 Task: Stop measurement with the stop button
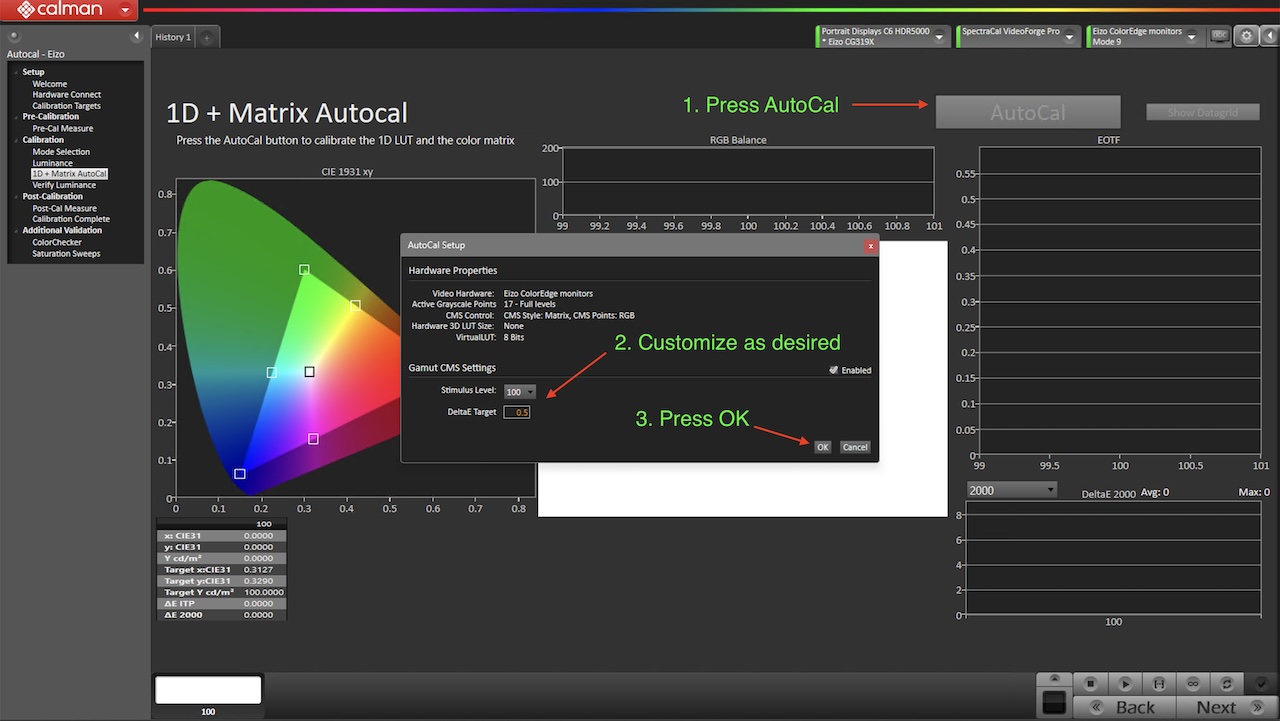coord(1091,683)
